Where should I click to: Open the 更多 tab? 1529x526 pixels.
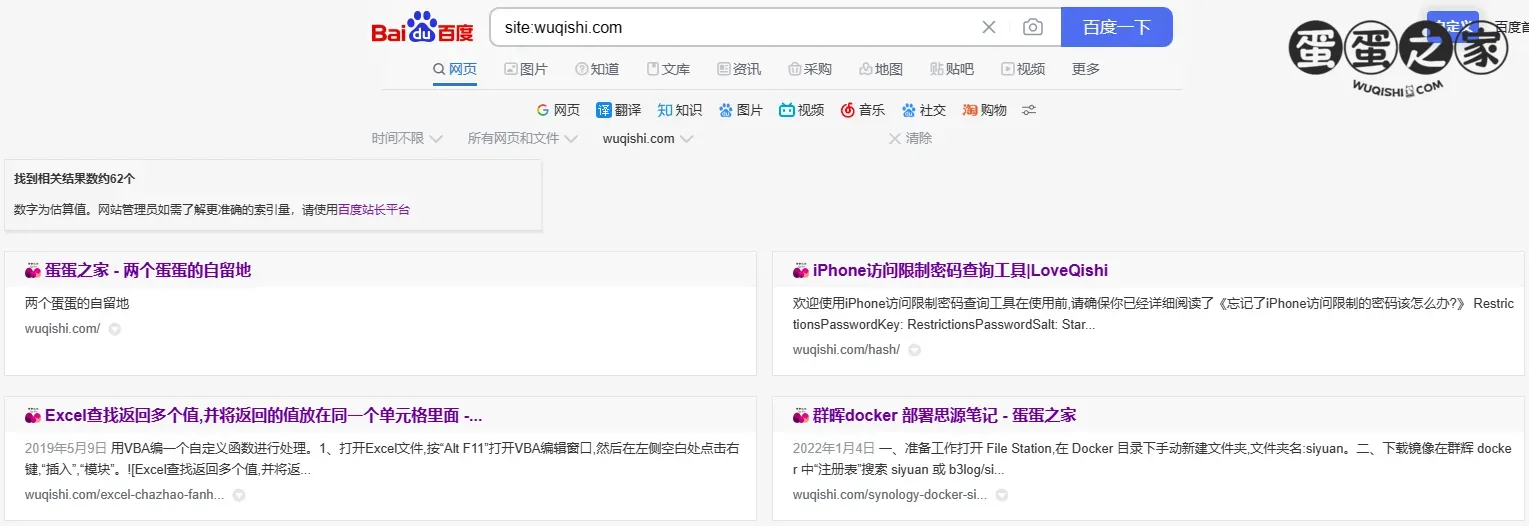tap(1086, 69)
